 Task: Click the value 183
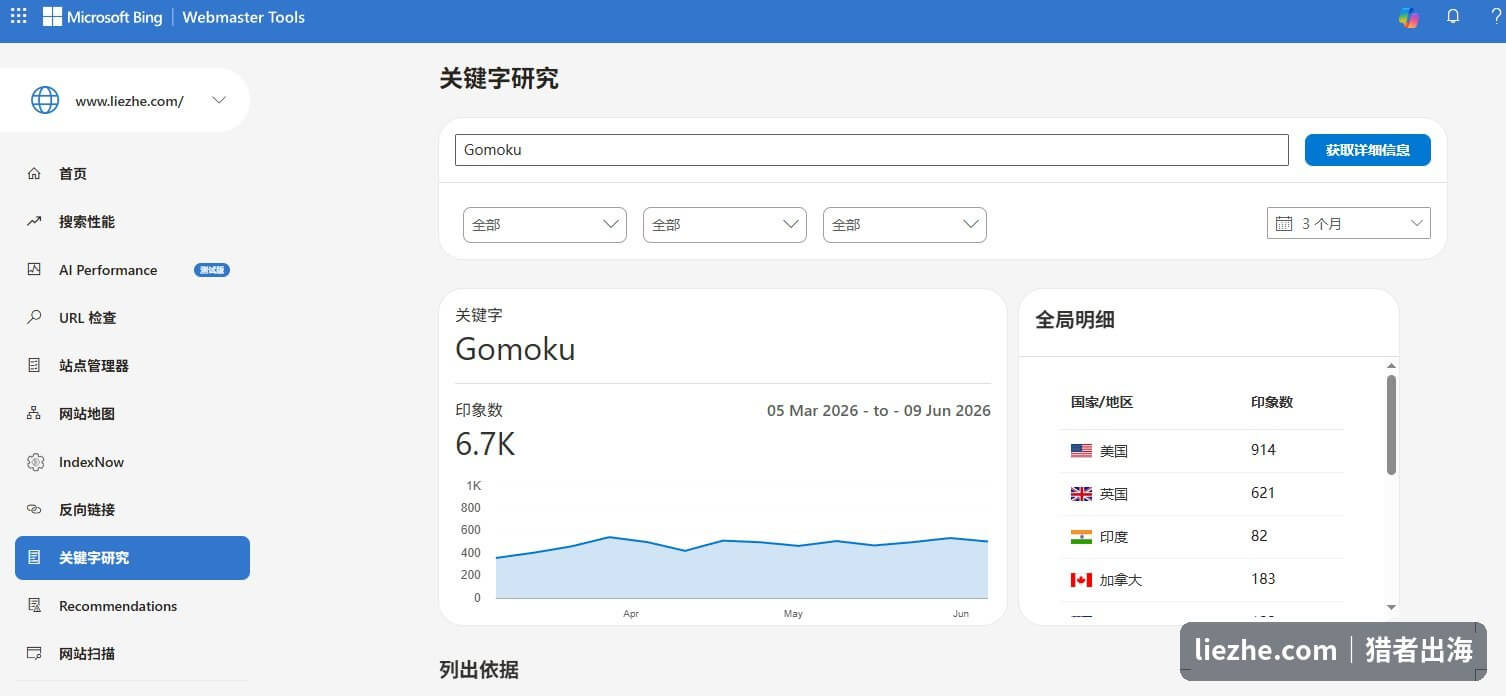[1263, 579]
